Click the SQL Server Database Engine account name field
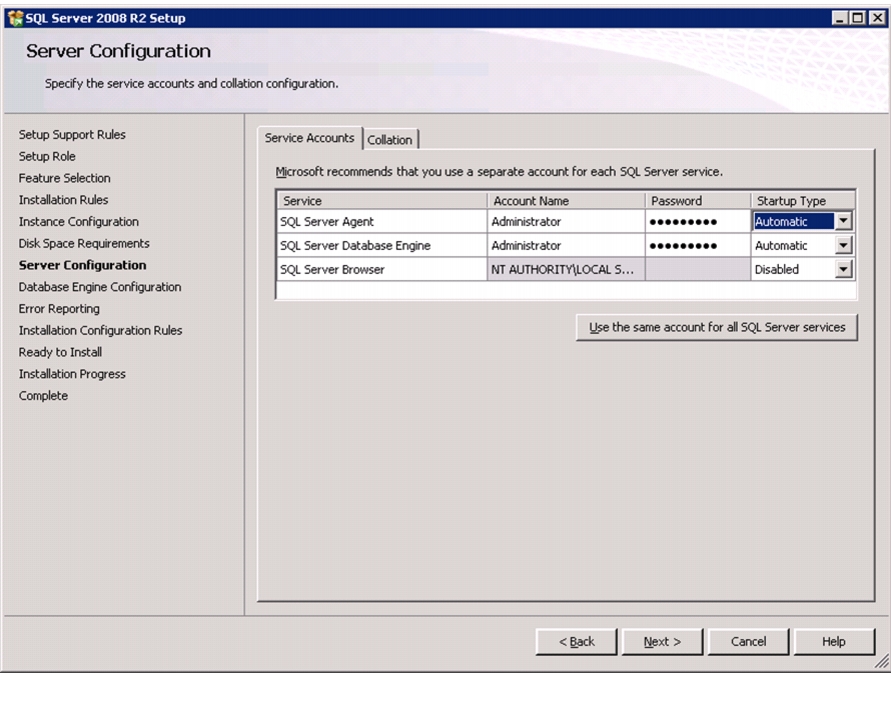 pos(566,245)
